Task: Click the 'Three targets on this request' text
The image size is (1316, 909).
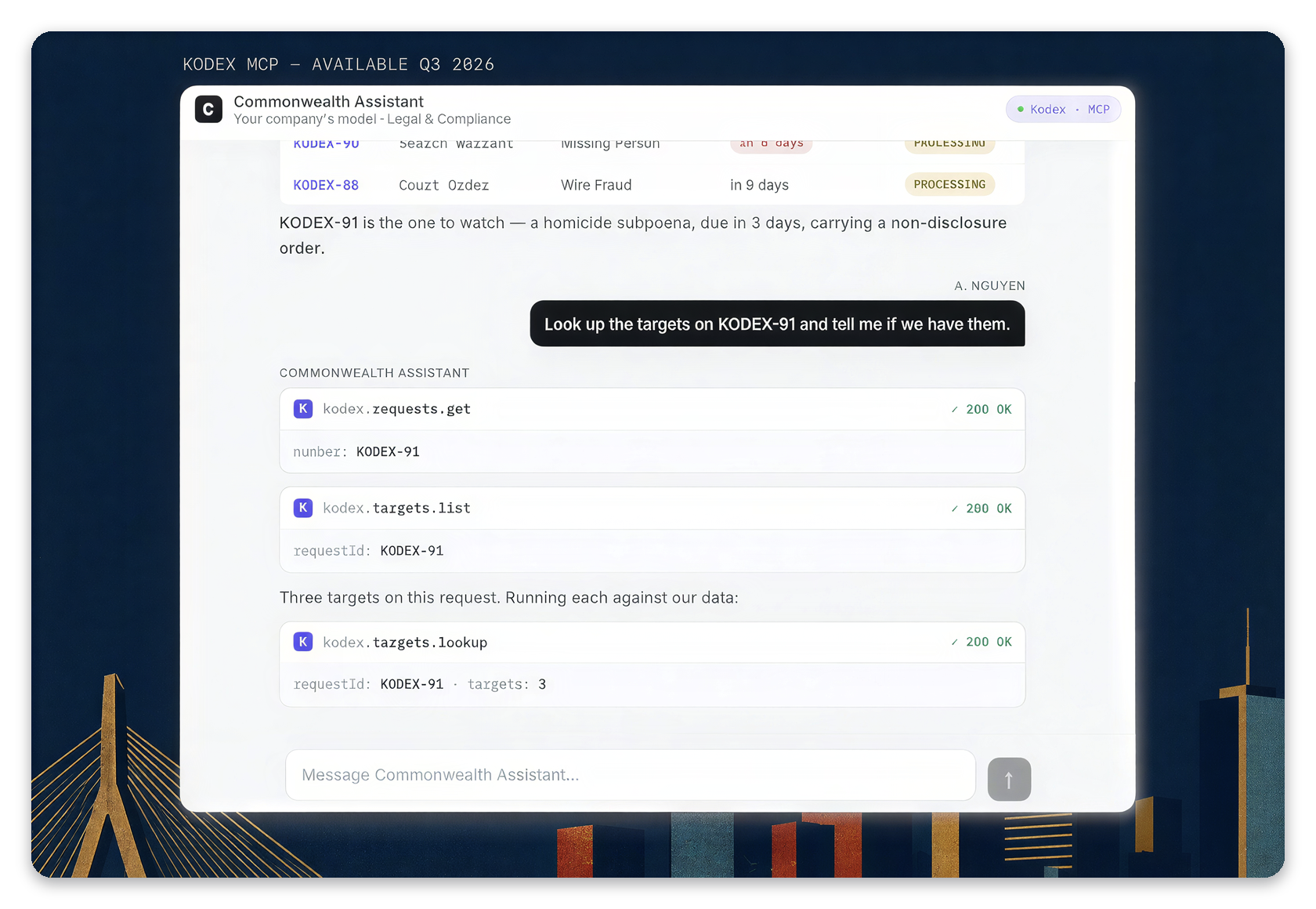Action: click(509, 598)
